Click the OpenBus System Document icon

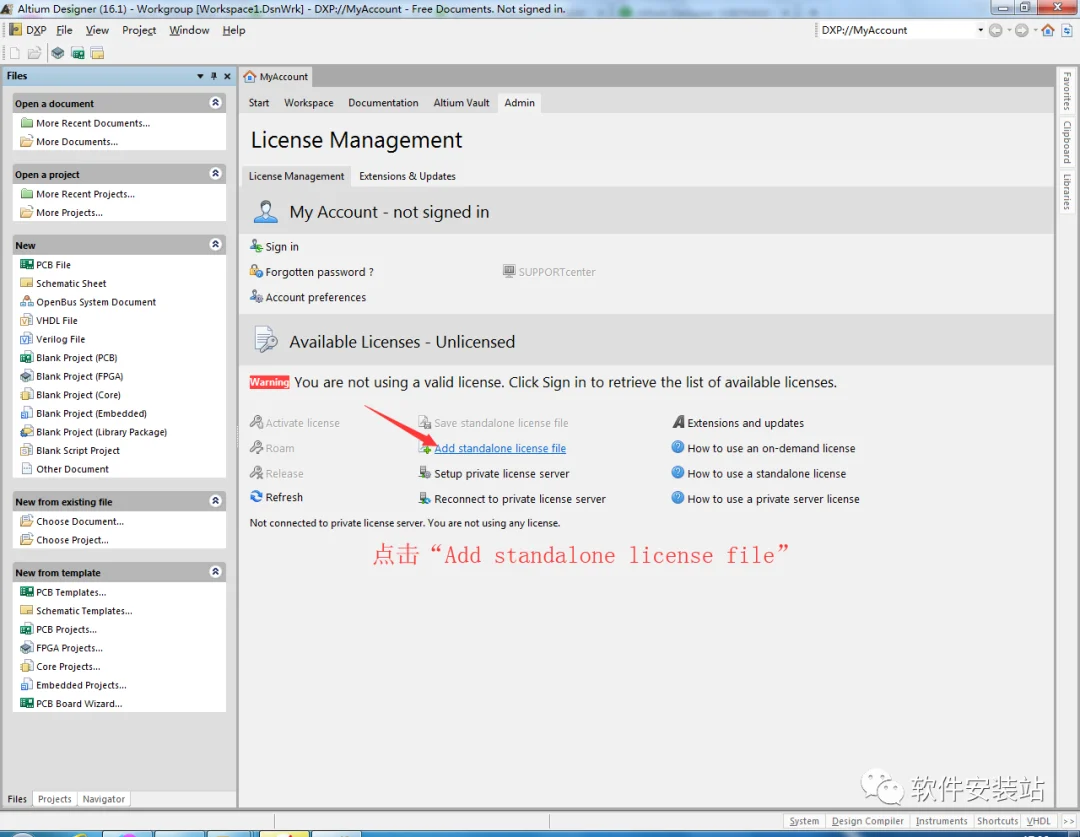(27, 302)
